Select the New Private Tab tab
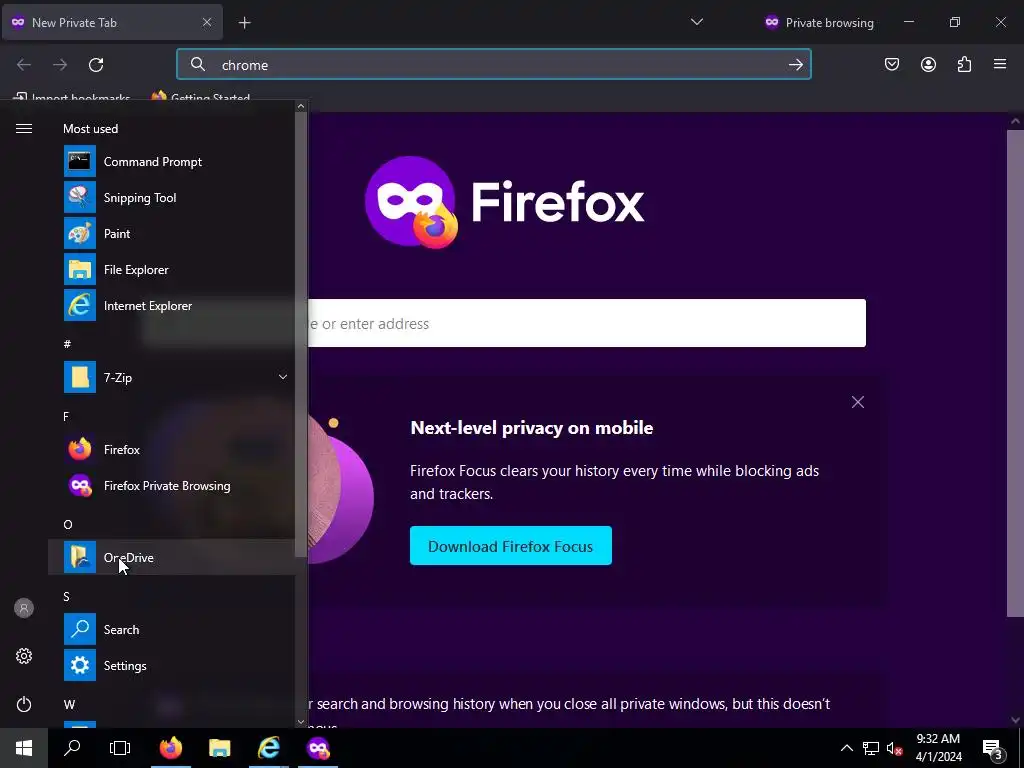1024x768 pixels. pyautogui.click(x=112, y=23)
